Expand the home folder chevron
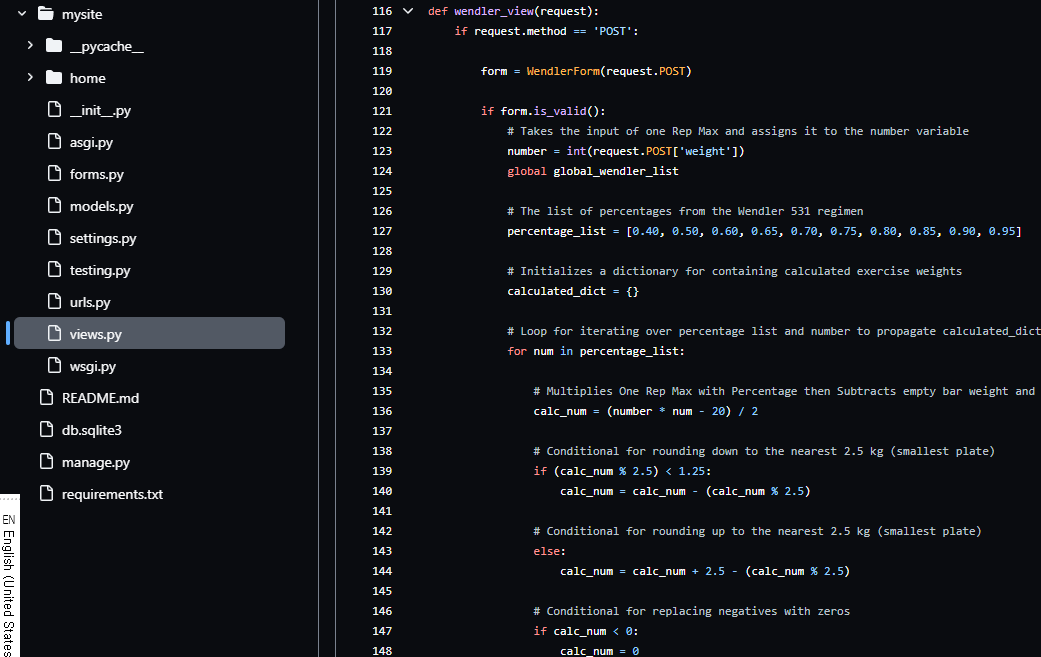Screen dimensions: 1041x657 coord(30,78)
